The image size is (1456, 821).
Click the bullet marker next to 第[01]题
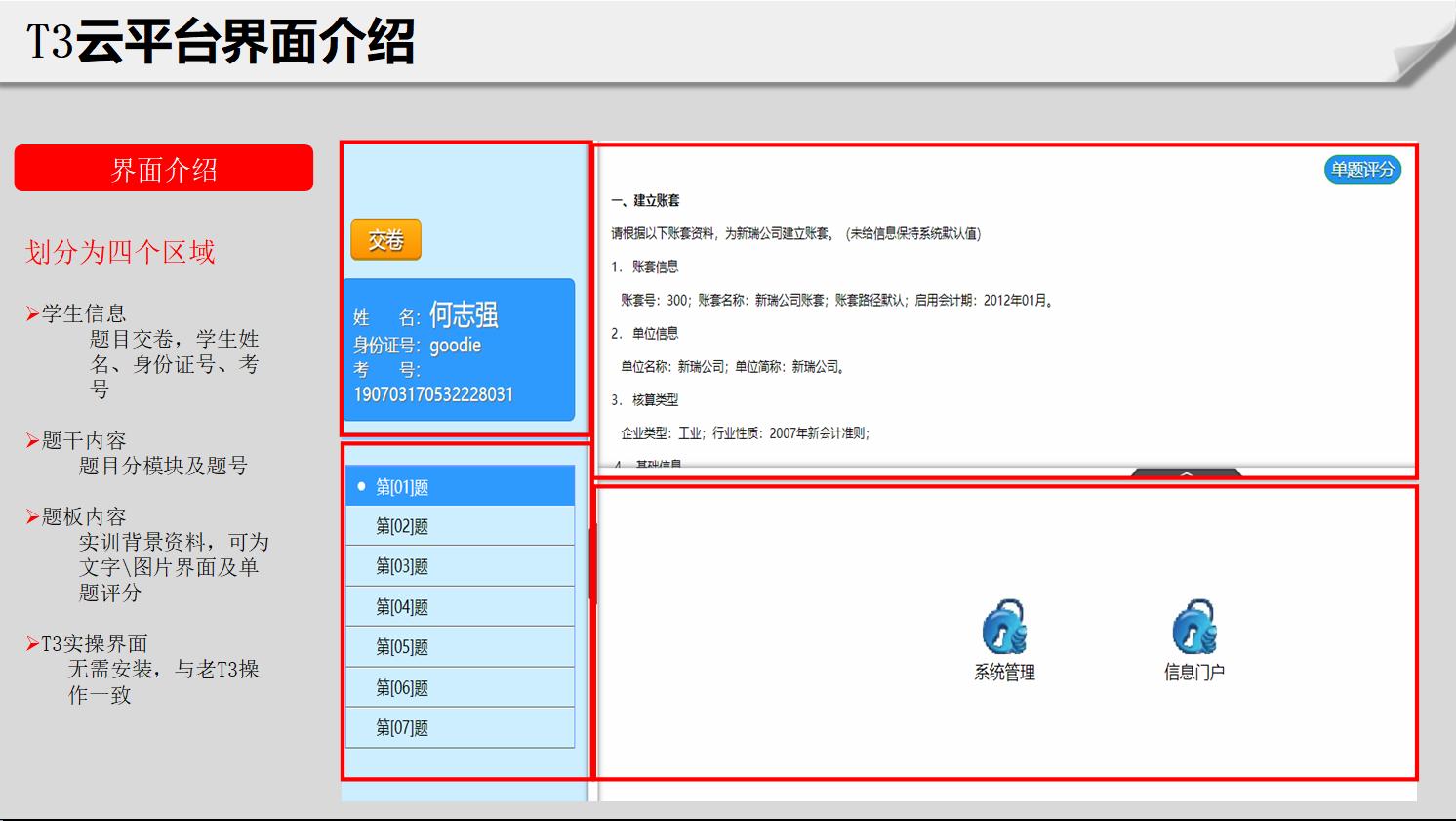pos(362,485)
